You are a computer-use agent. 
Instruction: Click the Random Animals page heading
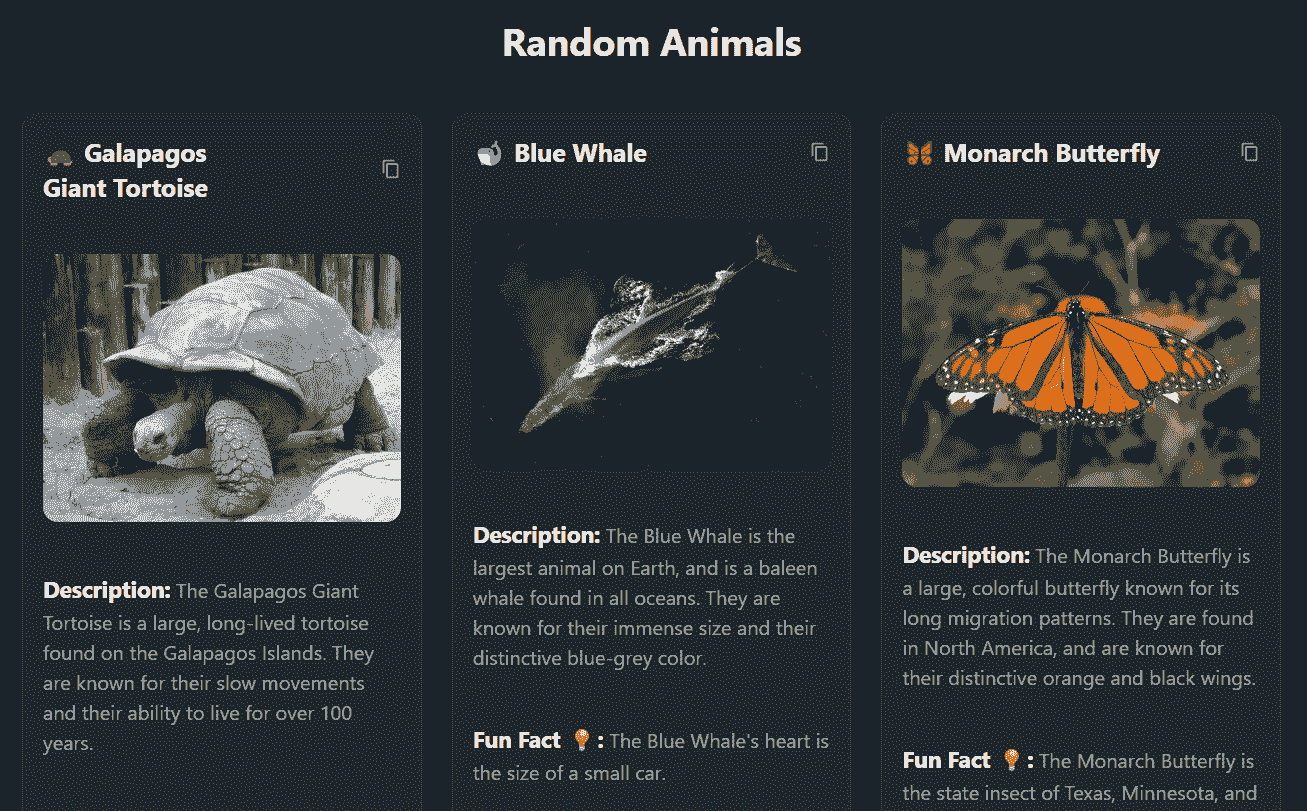(652, 42)
